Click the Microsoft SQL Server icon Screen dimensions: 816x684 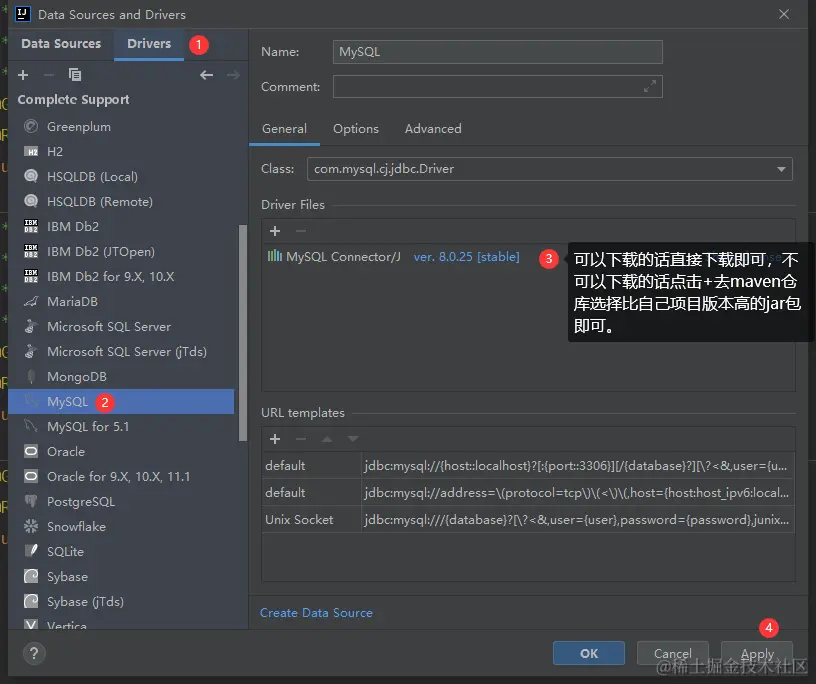[31, 326]
